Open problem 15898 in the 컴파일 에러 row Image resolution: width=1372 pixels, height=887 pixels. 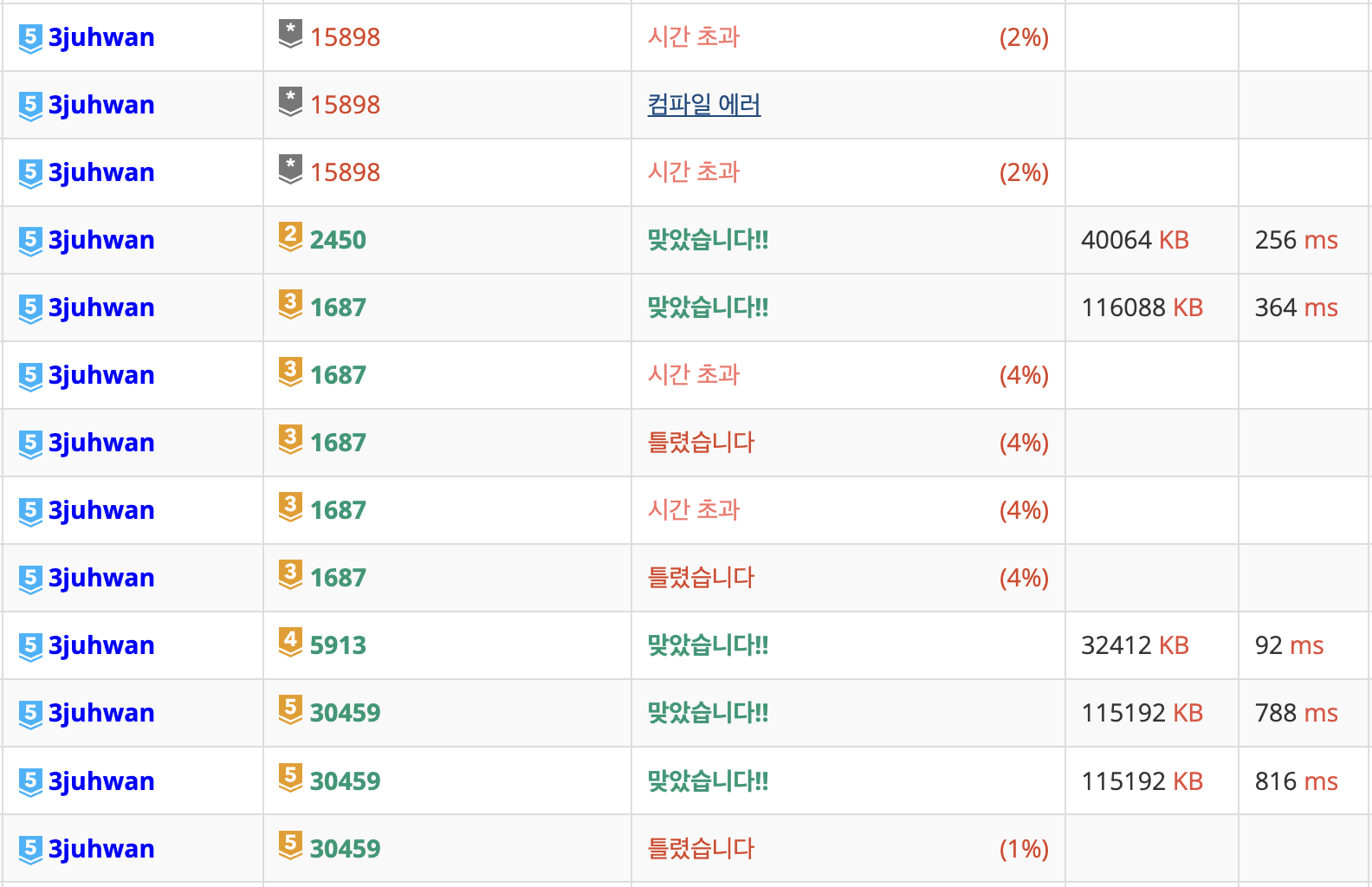click(x=345, y=105)
